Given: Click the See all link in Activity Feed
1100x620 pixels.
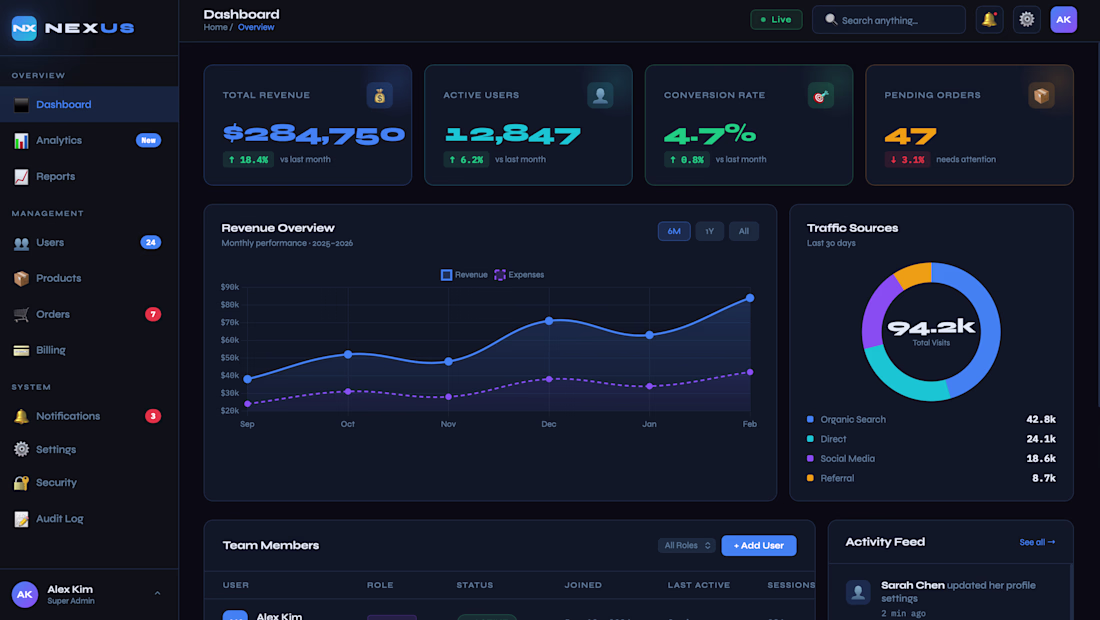Looking at the screenshot, I should (x=1037, y=542).
